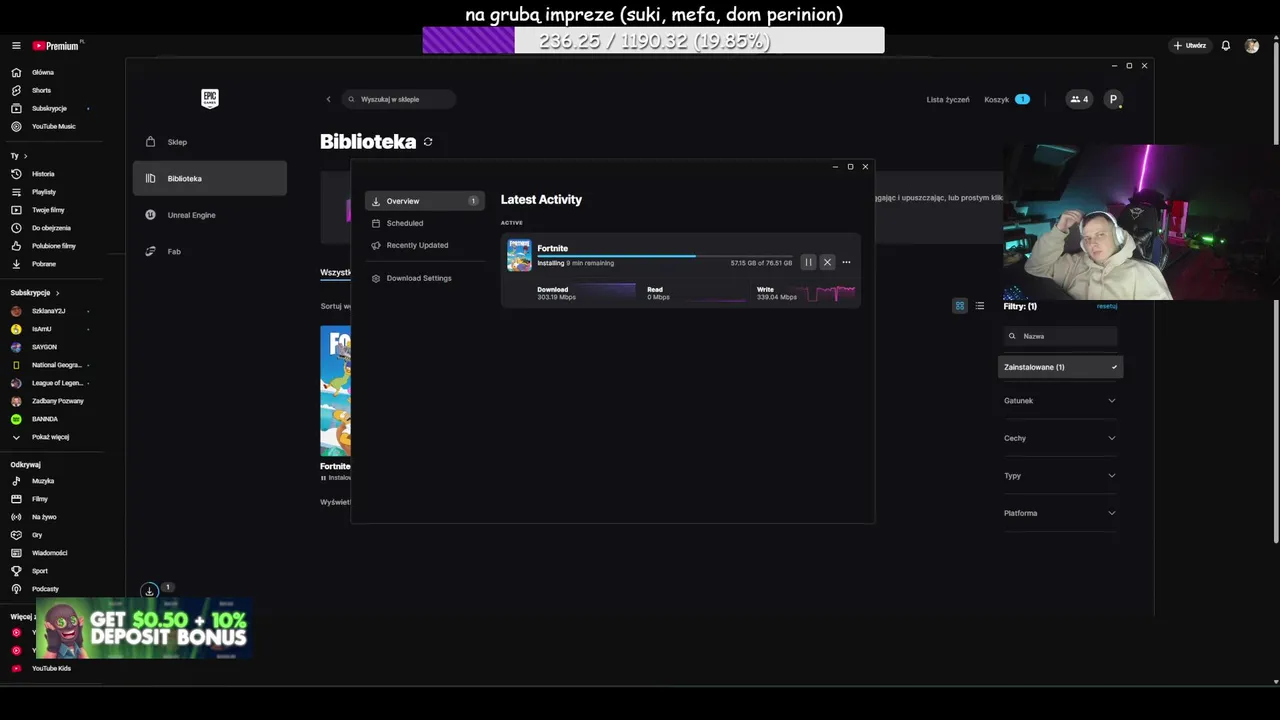Click the YouTube Premium logo

pyautogui.click(x=57, y=46)
